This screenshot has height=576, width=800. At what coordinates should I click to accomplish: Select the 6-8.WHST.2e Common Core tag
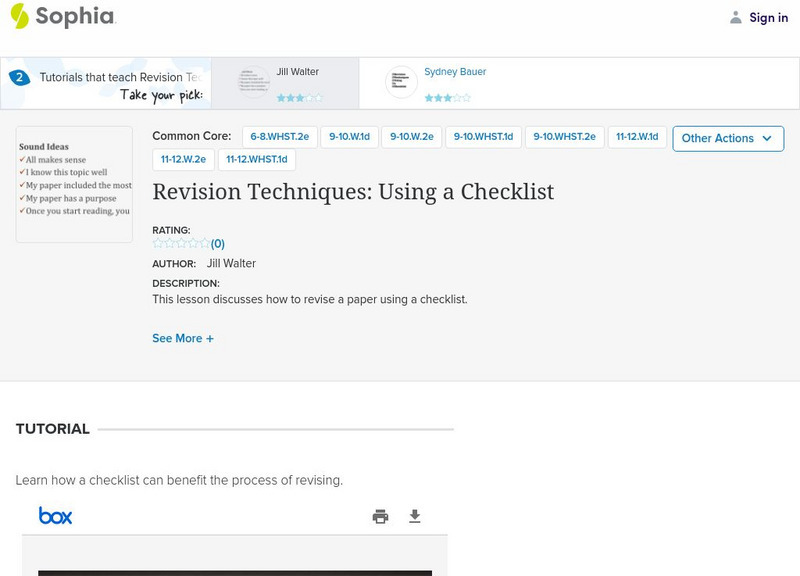click(x=279, y=137)
